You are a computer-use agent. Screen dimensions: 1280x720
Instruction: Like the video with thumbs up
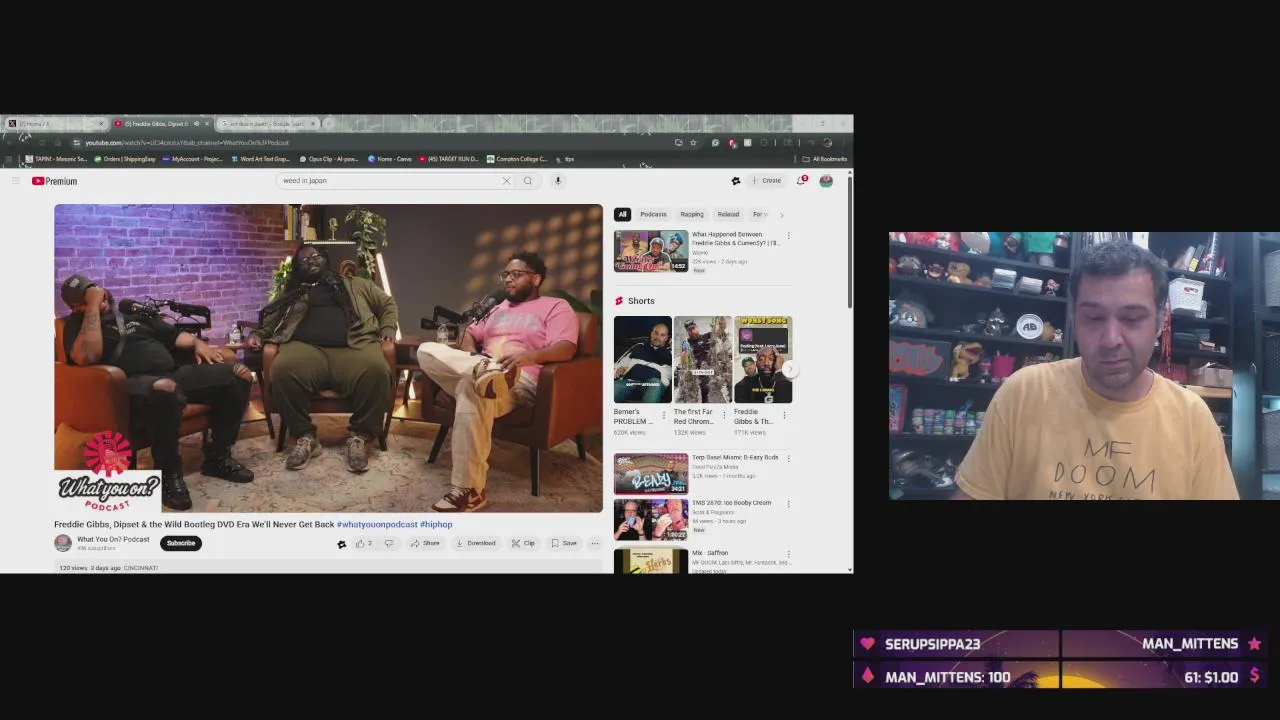363,543
